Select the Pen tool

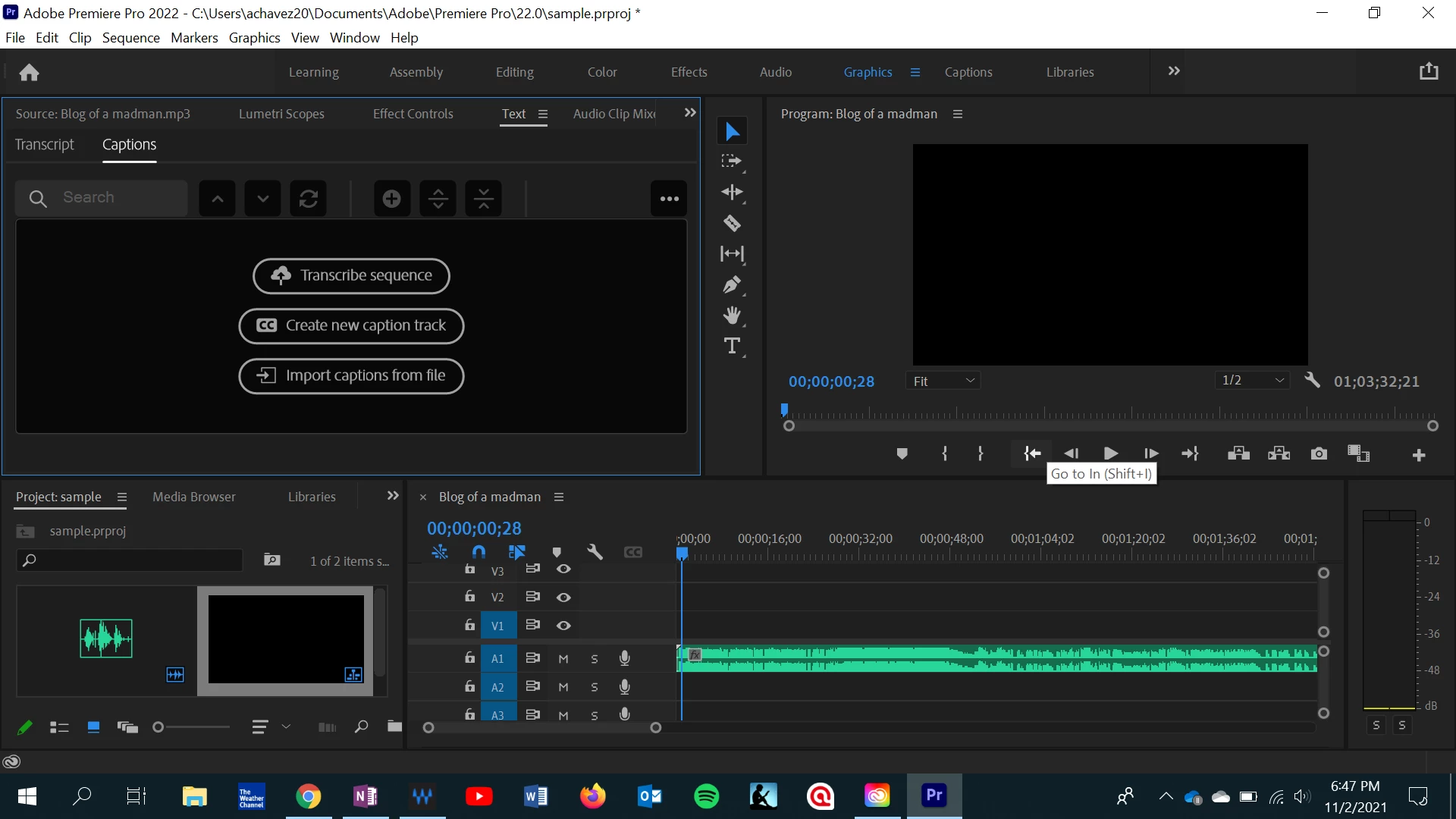(732, 284)
